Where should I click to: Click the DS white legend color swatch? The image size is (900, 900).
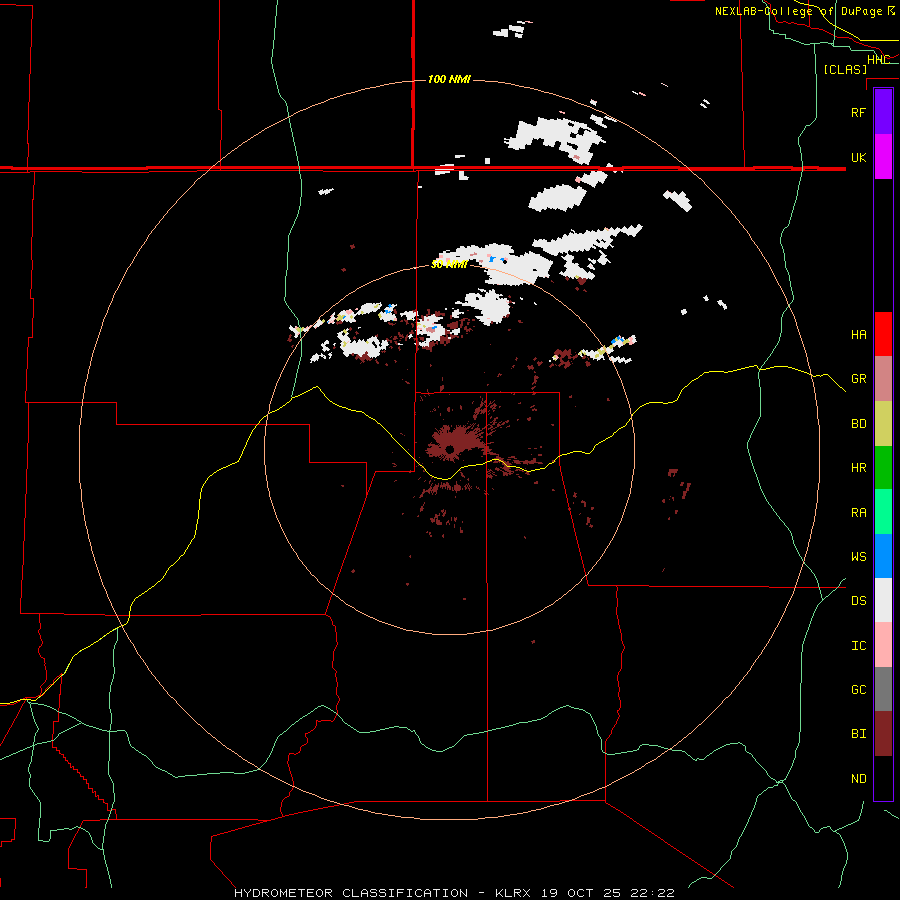tap(883, 600)
